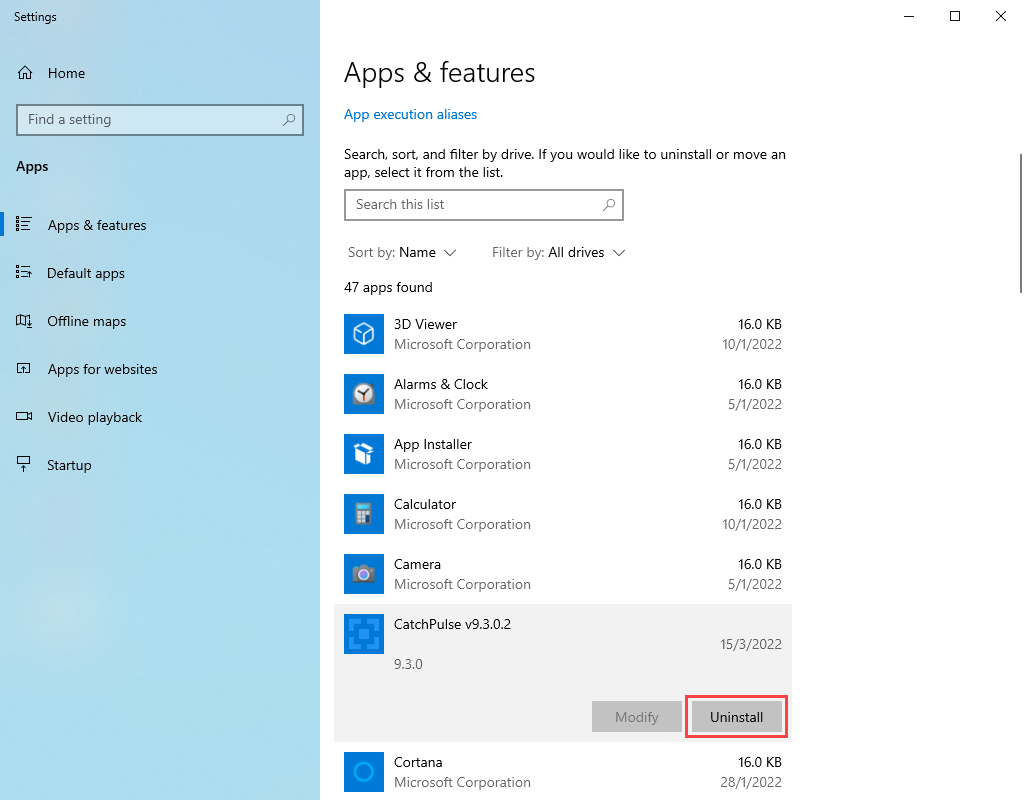Open Default apps settings page
This screenshot has width=1024, height=800.
tap(85, 273)
